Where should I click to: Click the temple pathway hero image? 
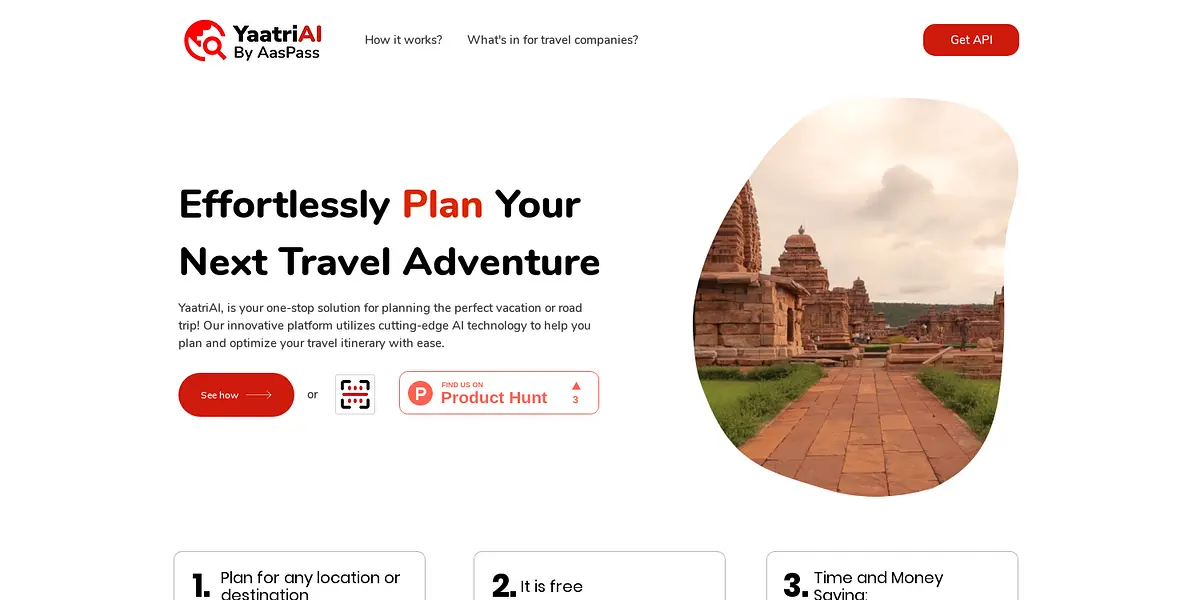(x=856, y=297)
